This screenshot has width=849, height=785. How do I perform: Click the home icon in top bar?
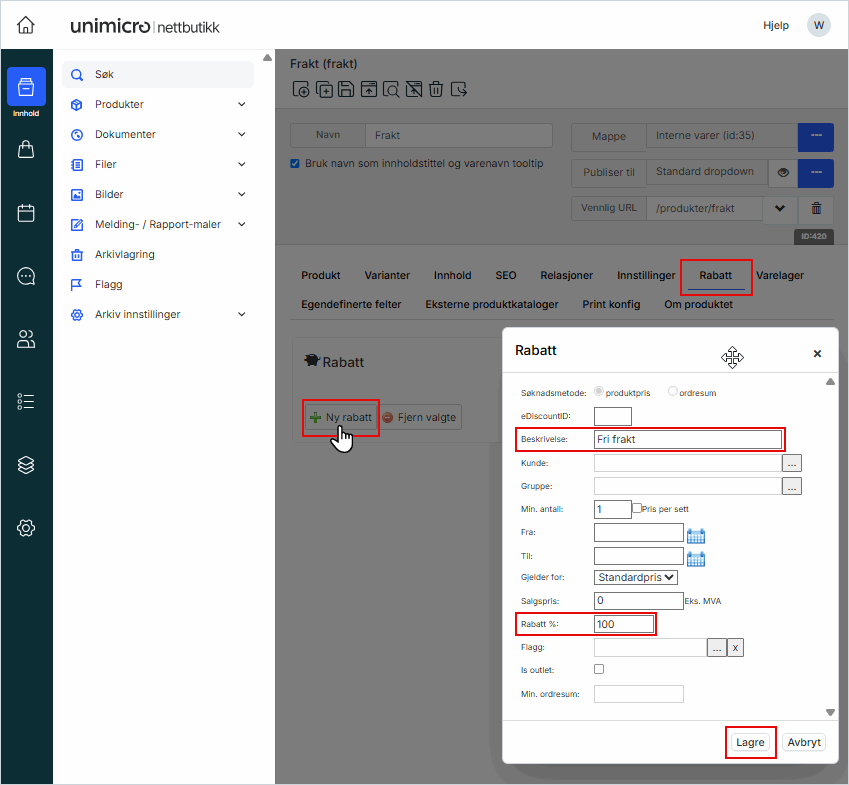26,25
